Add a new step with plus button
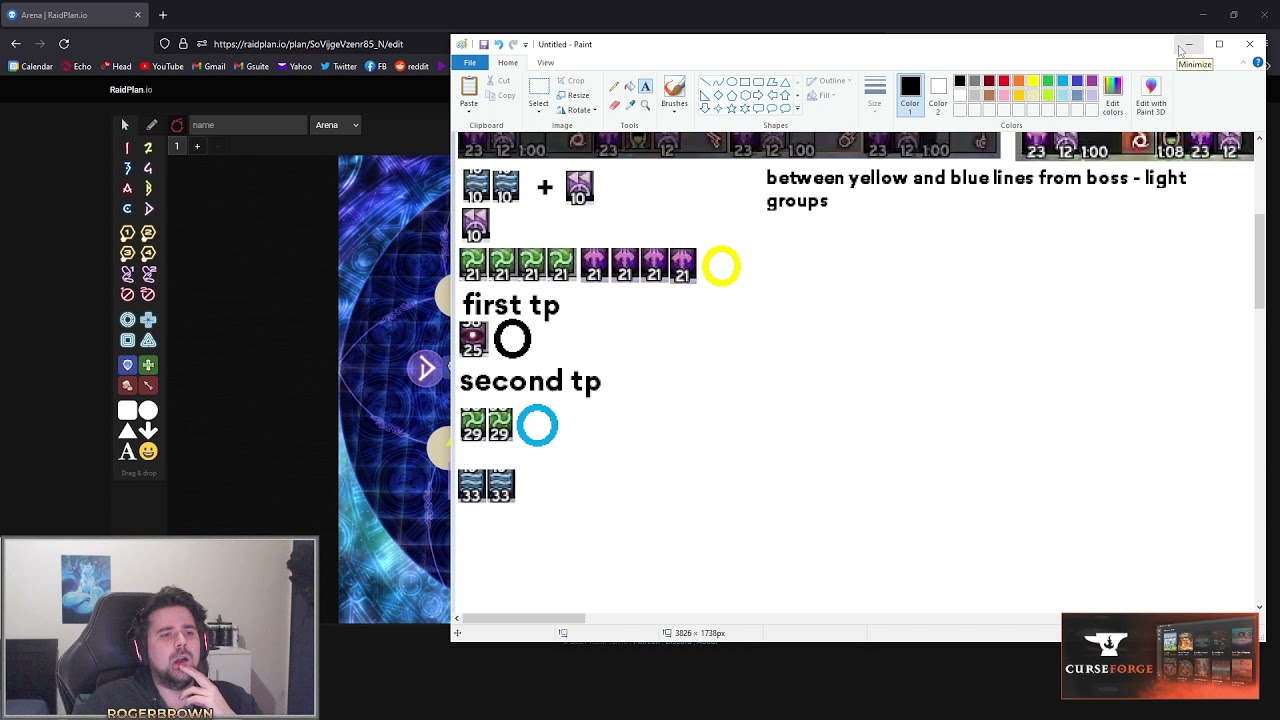 (197, 147)
